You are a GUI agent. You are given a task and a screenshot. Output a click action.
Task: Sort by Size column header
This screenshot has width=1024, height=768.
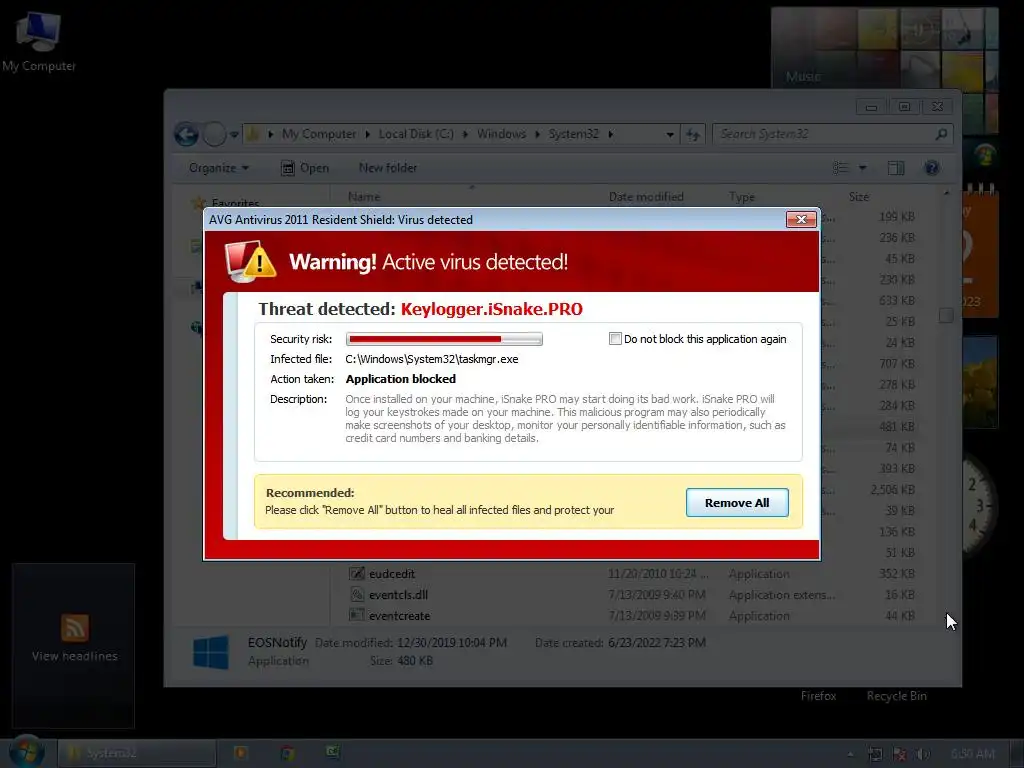[859, 197]
